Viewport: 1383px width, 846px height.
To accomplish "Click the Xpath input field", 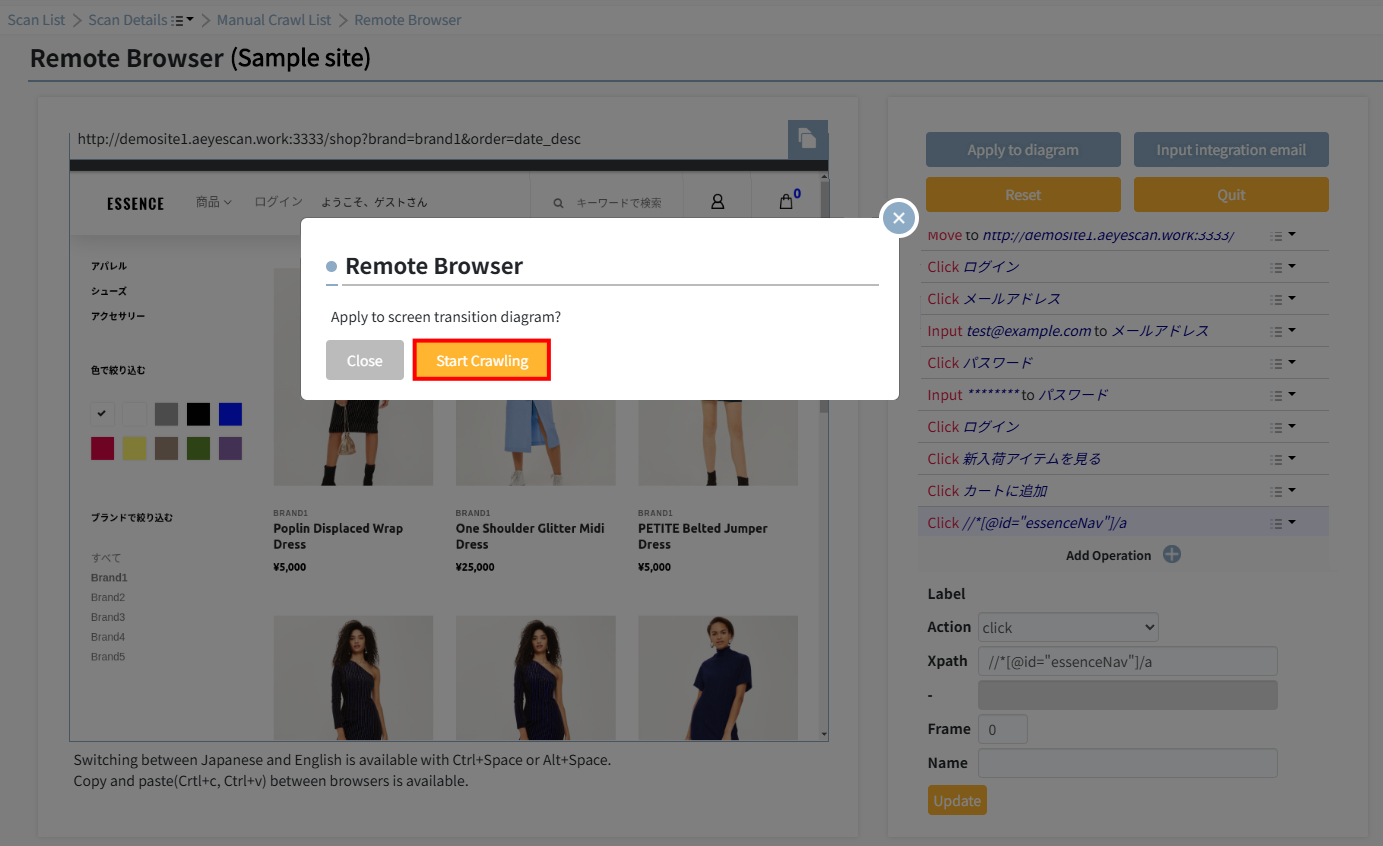I will tap(1128, 661).
